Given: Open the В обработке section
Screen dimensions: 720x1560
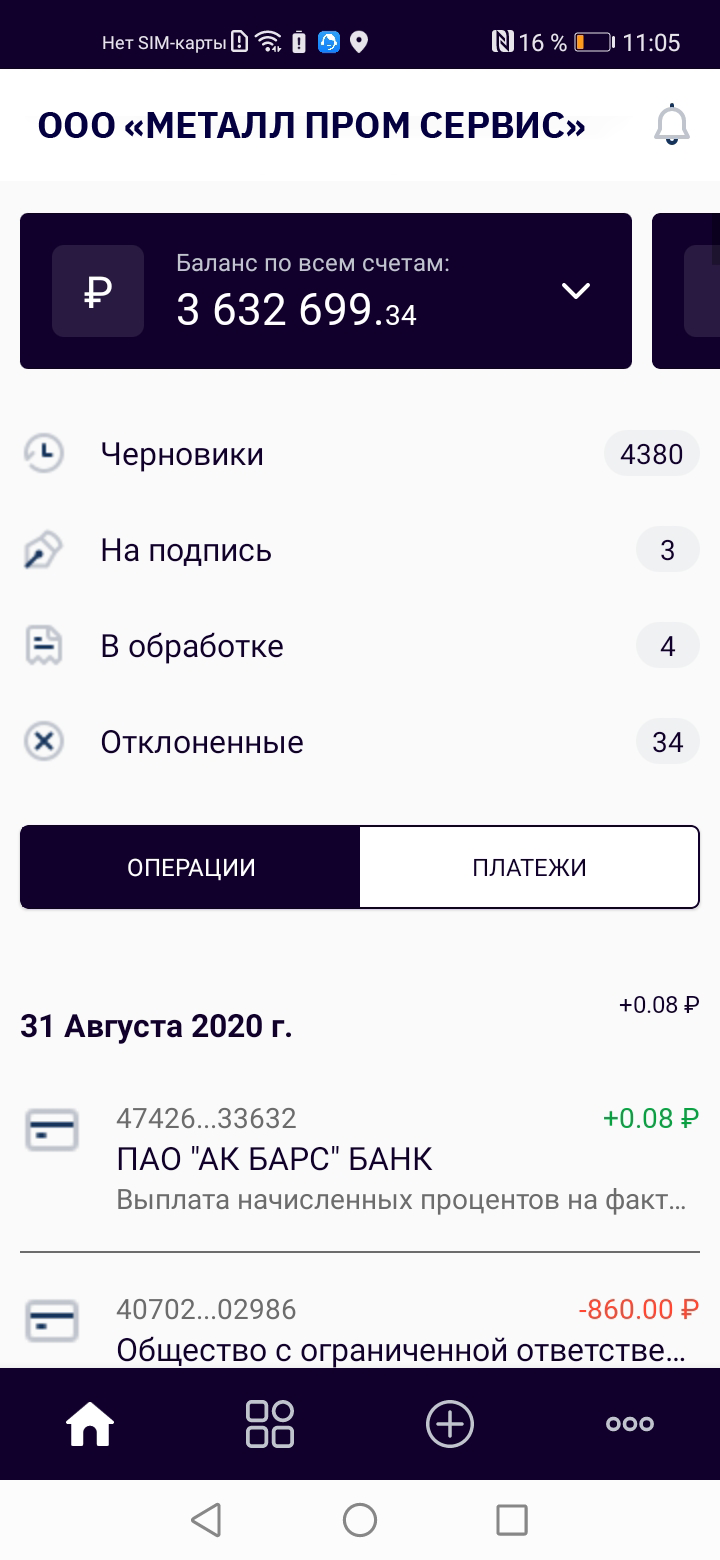Looking at the screenshot, I should tap(192, 647).
